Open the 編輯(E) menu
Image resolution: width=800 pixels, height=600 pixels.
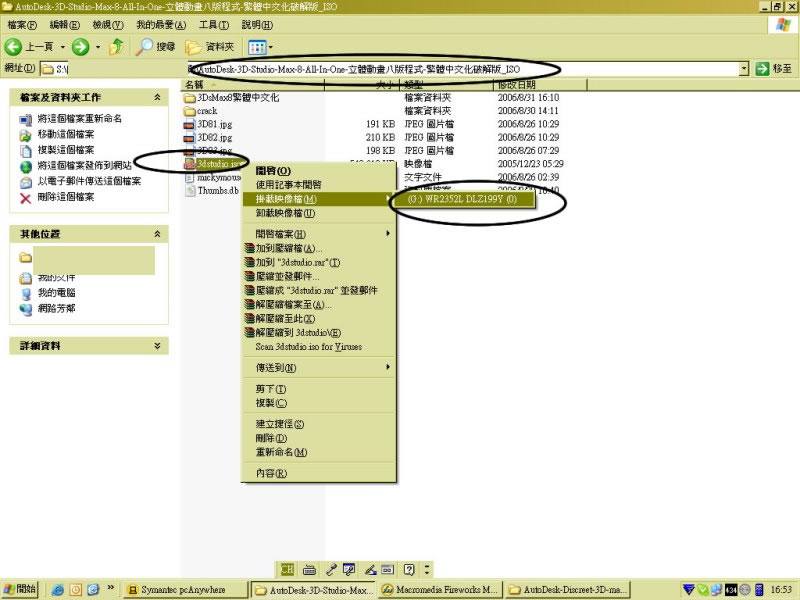[x=65, y=24]
